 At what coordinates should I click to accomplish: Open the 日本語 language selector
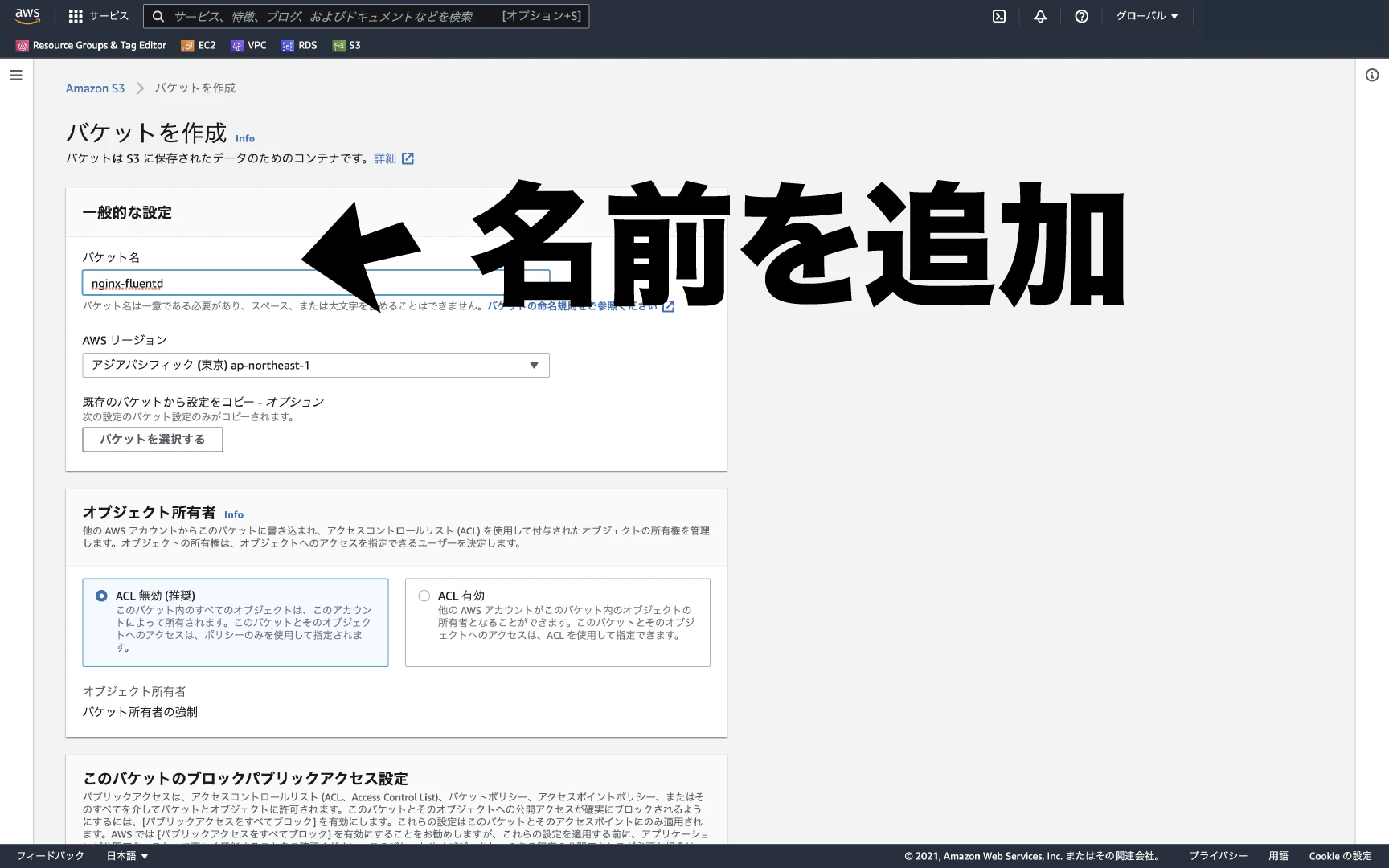pos(127,856)
